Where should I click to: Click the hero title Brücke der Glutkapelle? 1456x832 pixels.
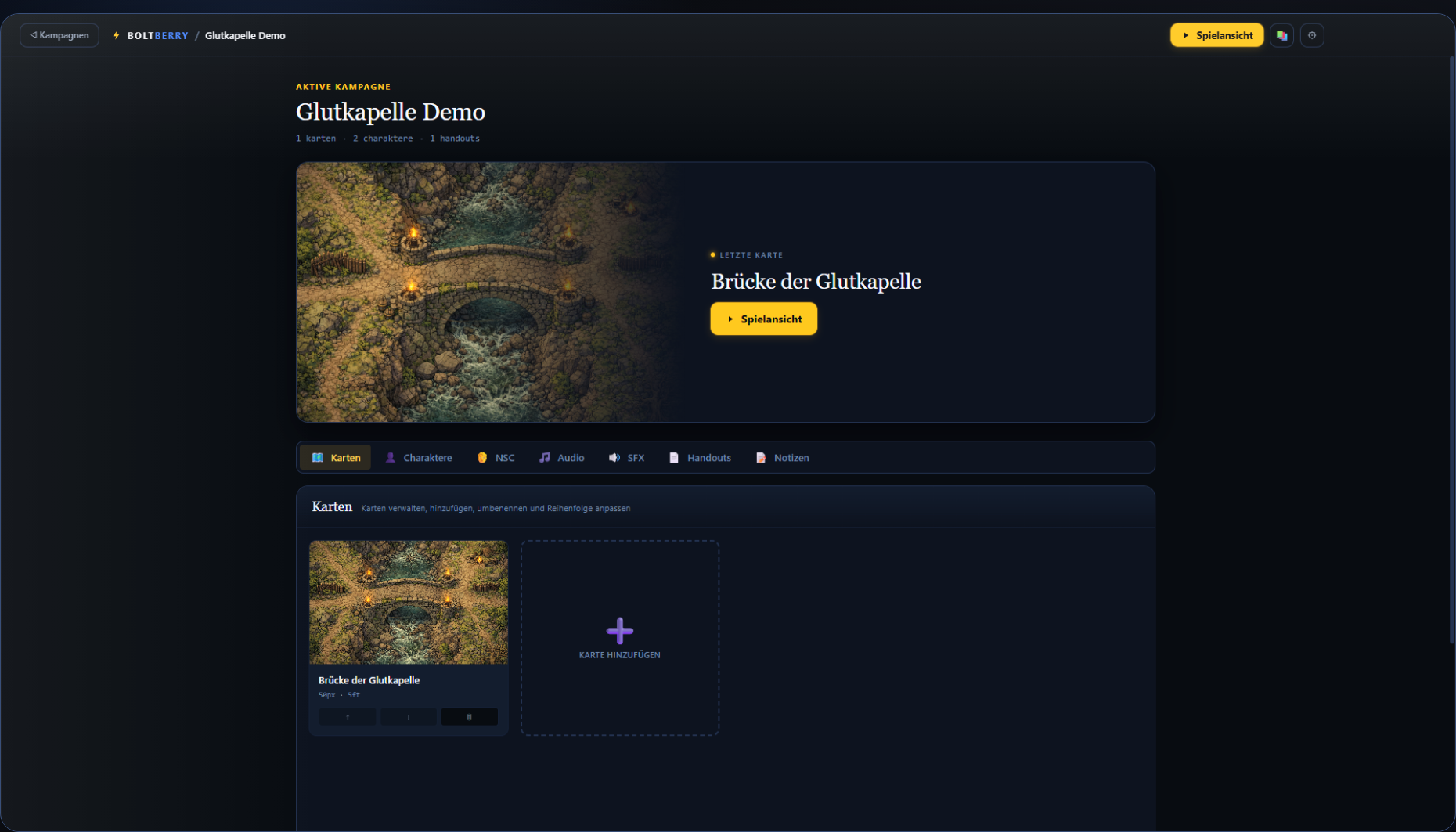pos(816,281)
